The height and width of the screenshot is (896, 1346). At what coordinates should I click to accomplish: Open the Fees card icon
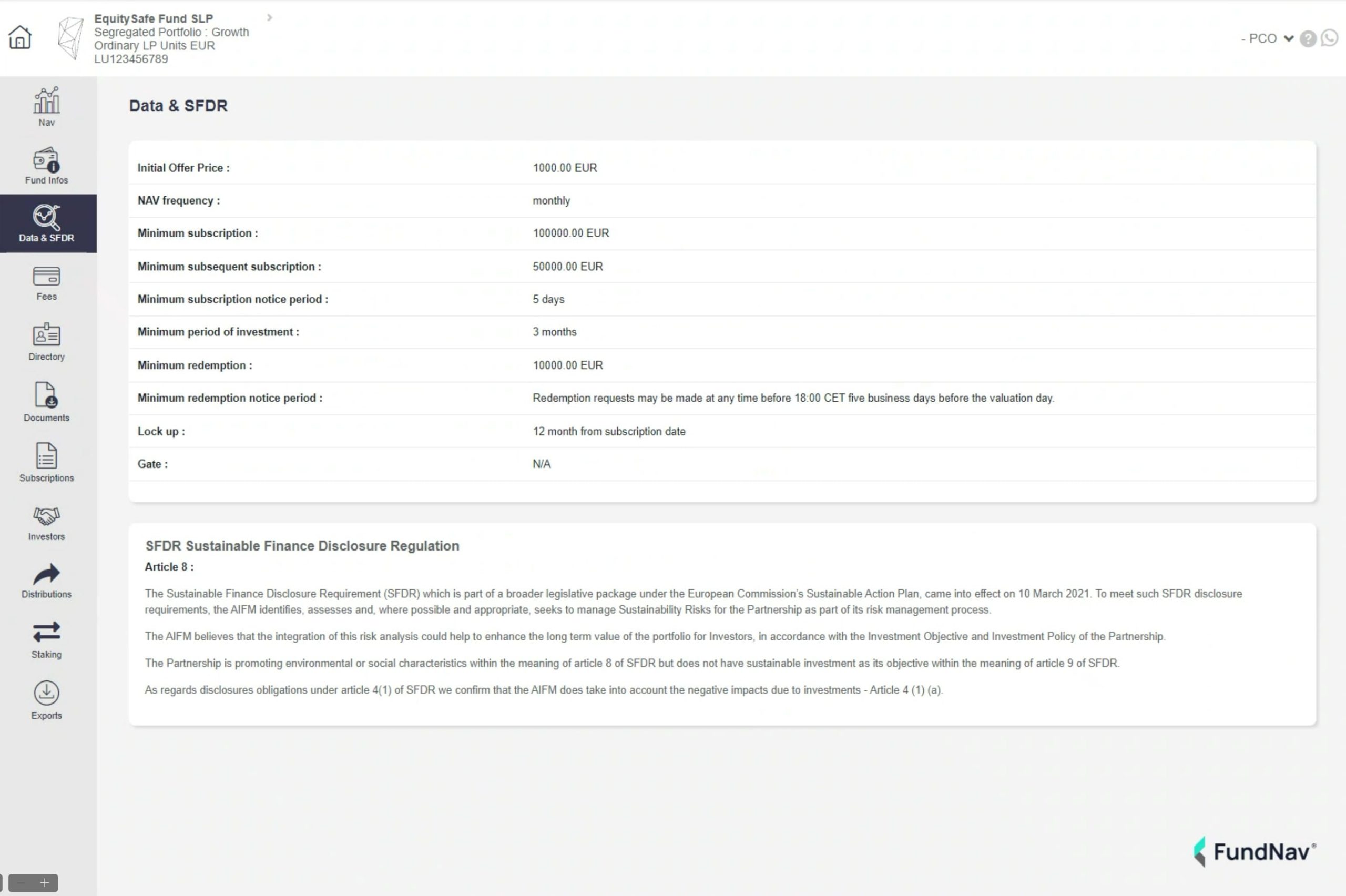click(47, 283)
